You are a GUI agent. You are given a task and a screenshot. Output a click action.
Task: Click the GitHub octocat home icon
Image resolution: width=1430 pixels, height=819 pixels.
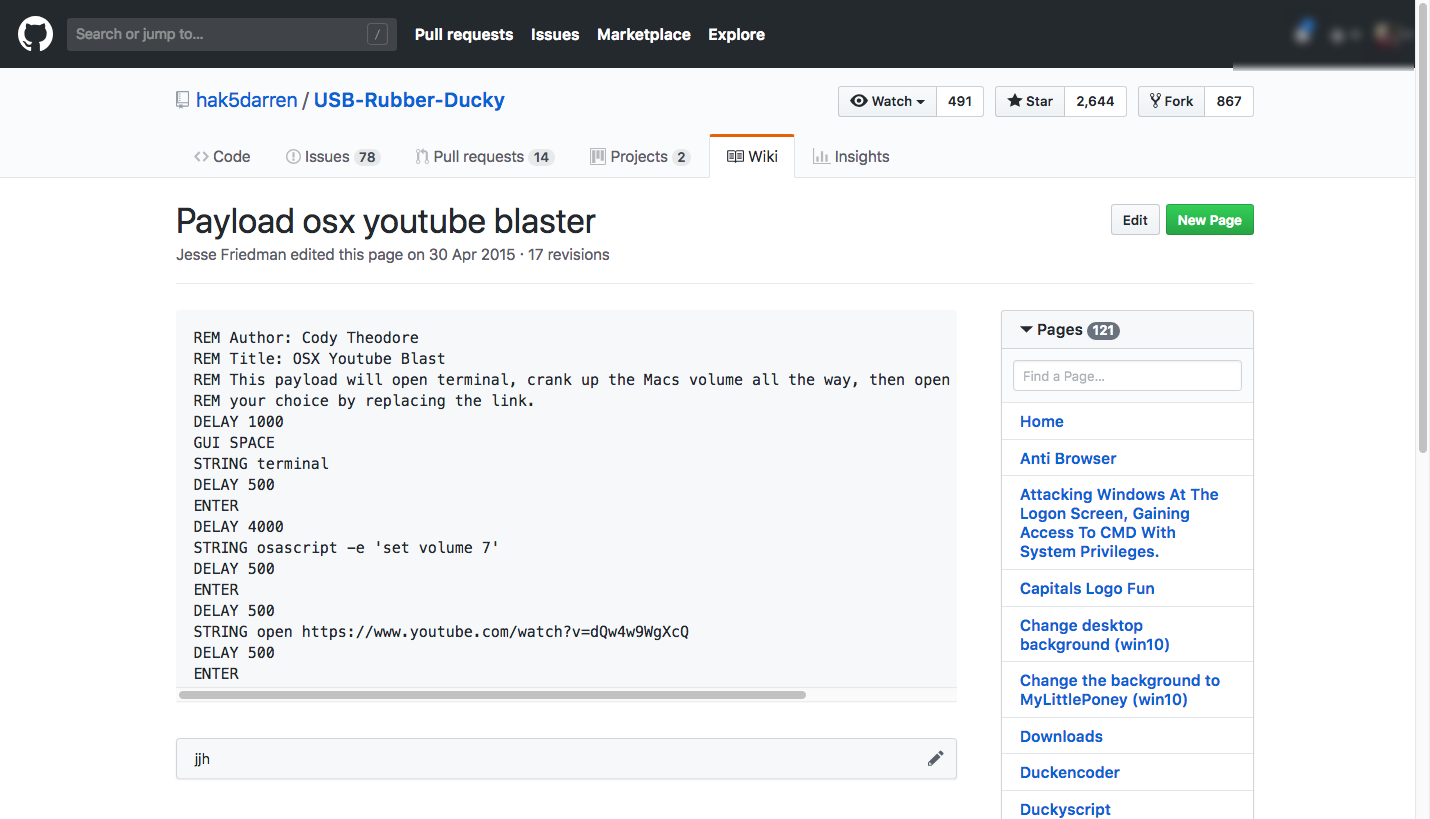[x=35, y=33]
